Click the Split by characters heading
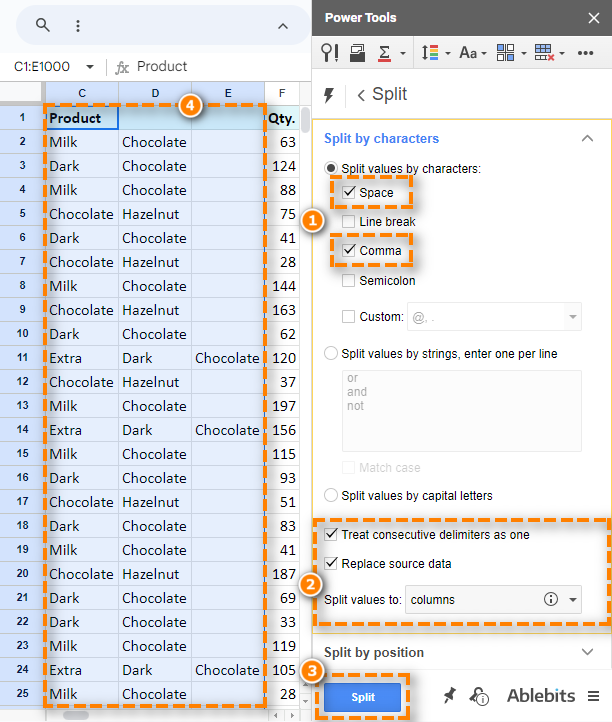This screenshot has height=722, width=612. pyautogui.click(x=381, y=139)
